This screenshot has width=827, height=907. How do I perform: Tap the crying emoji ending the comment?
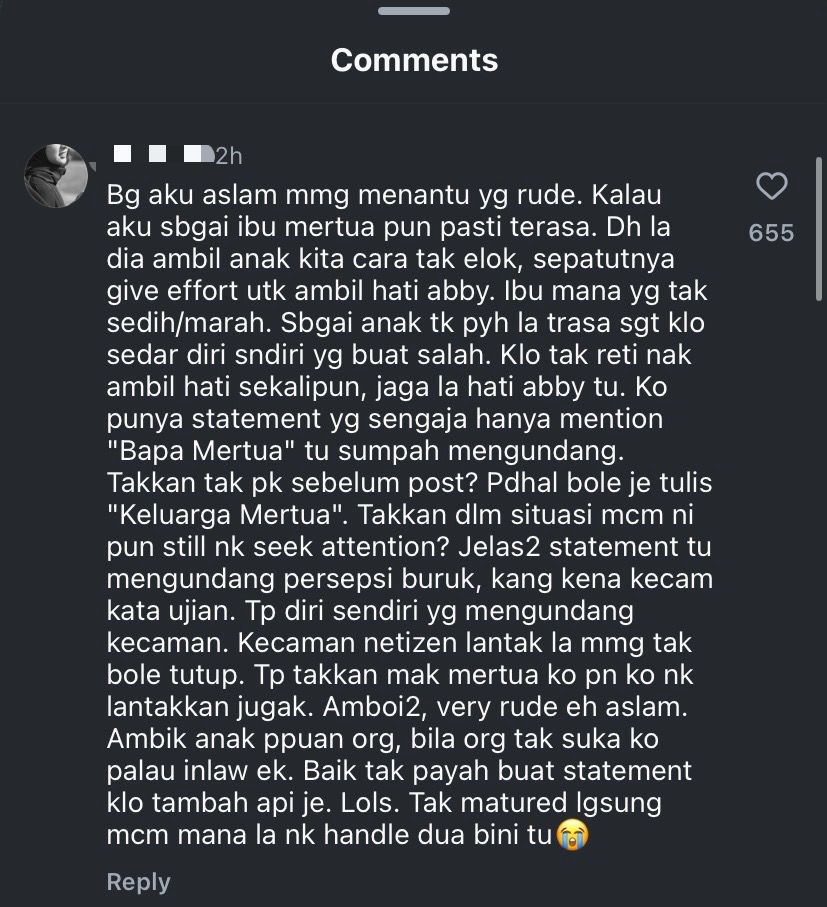573,835
